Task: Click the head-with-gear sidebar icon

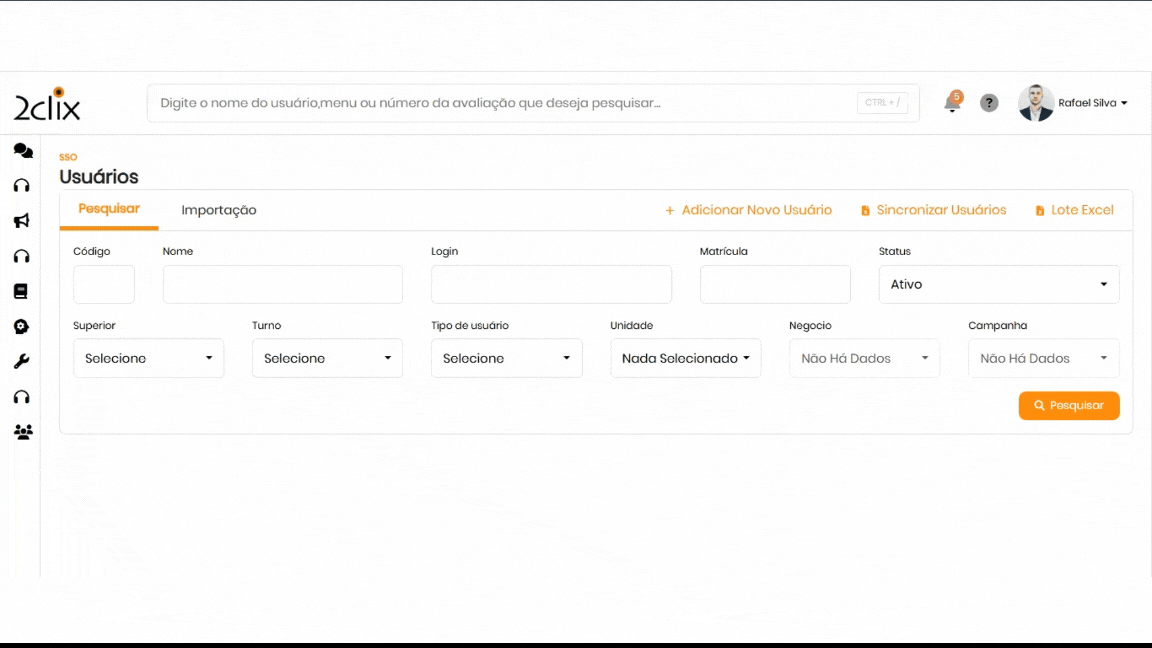Action: 22,327
